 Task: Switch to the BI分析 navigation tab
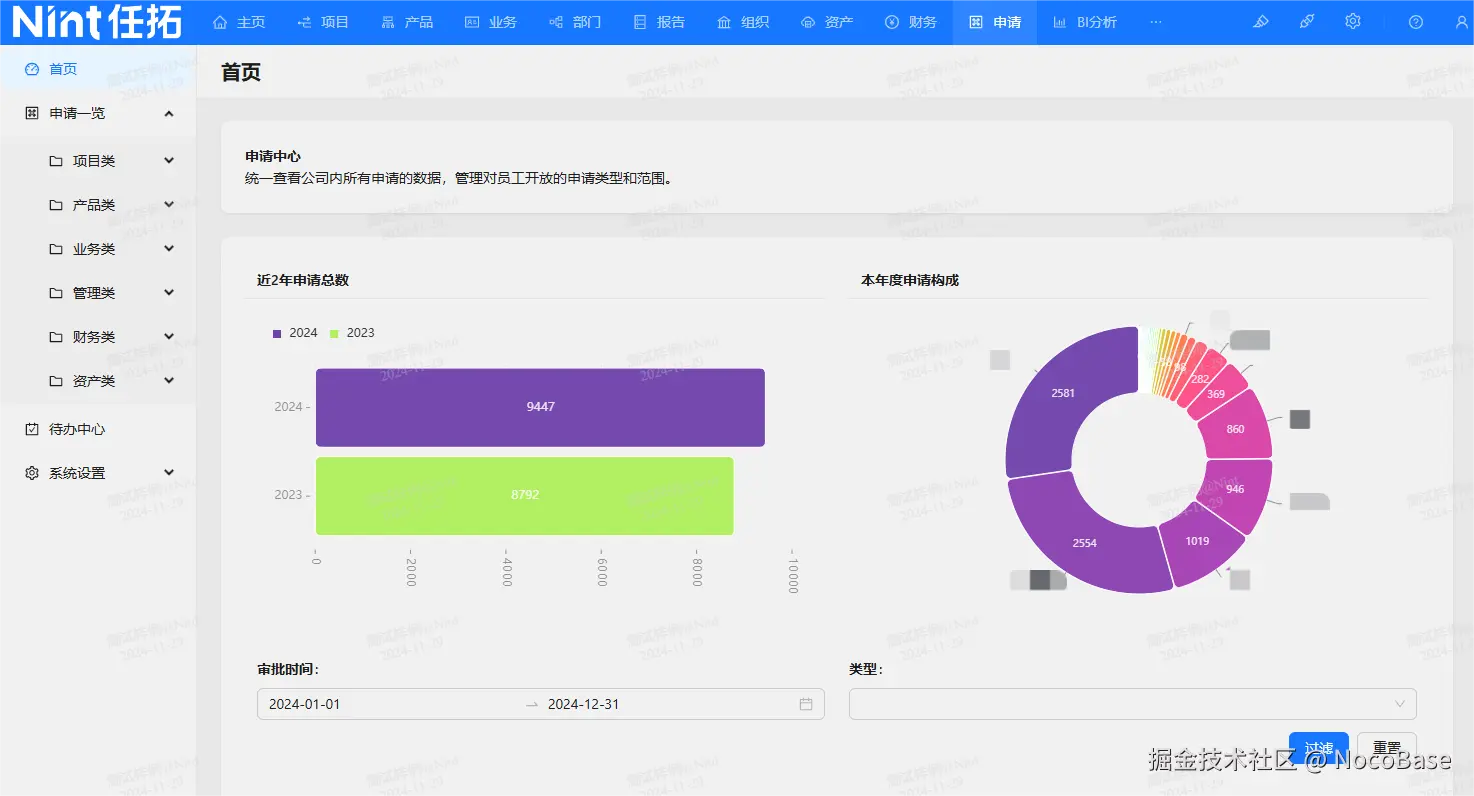(x=1085, y=21)
